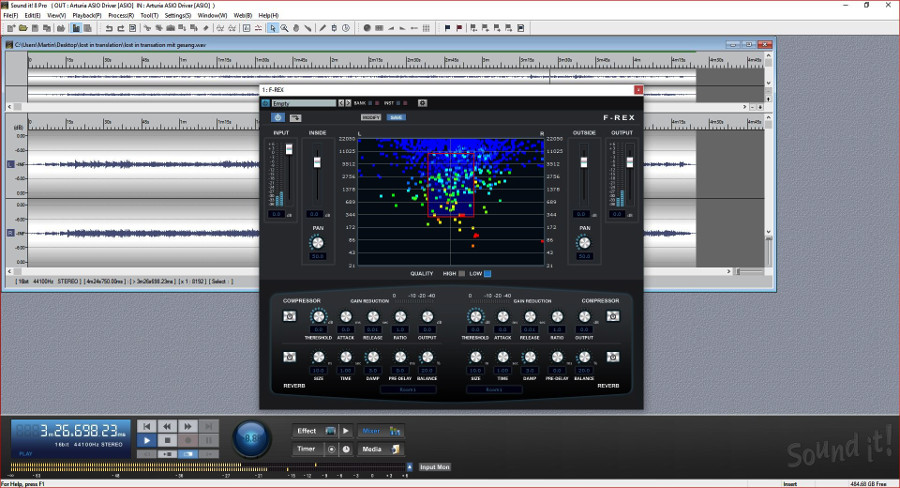Screen dimensions: 900x488
Task: Enable HIGH quality checkbox
Action: (x=461, y=274)
